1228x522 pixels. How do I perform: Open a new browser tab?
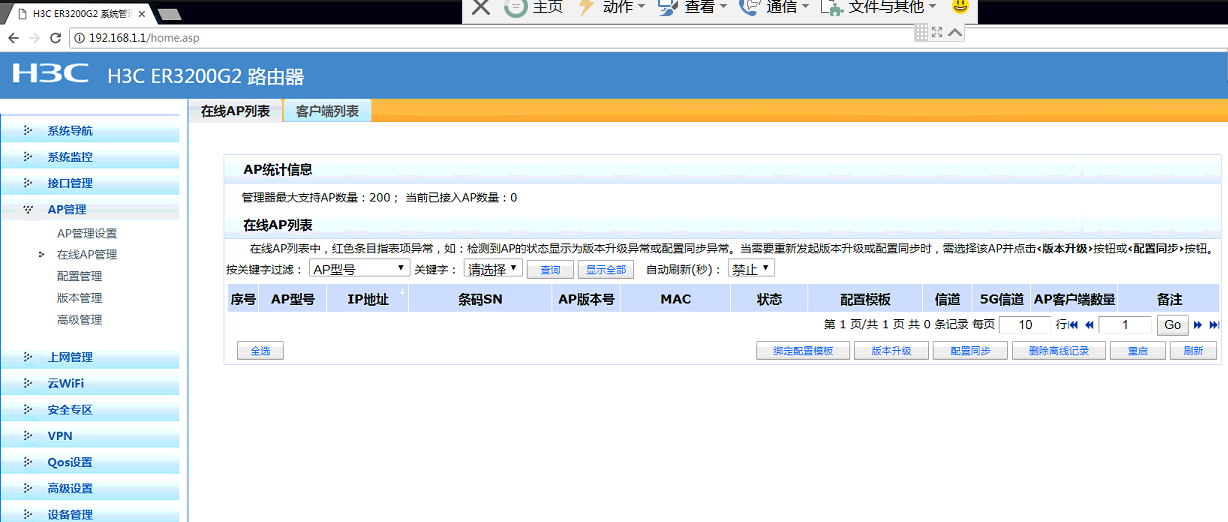(170, 13)
